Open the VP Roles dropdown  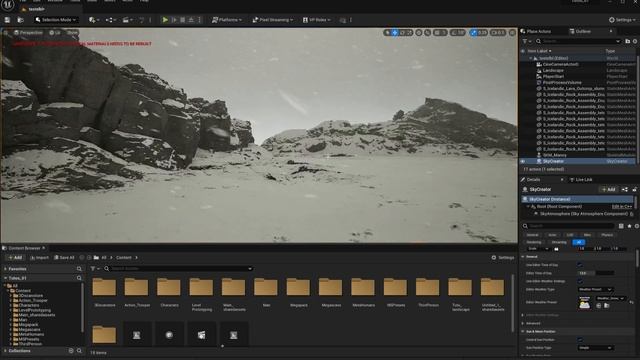(316, 20)
